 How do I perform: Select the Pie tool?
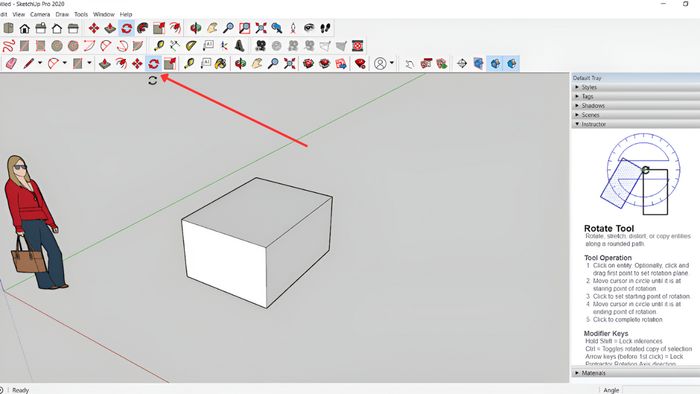click(138, 46)
